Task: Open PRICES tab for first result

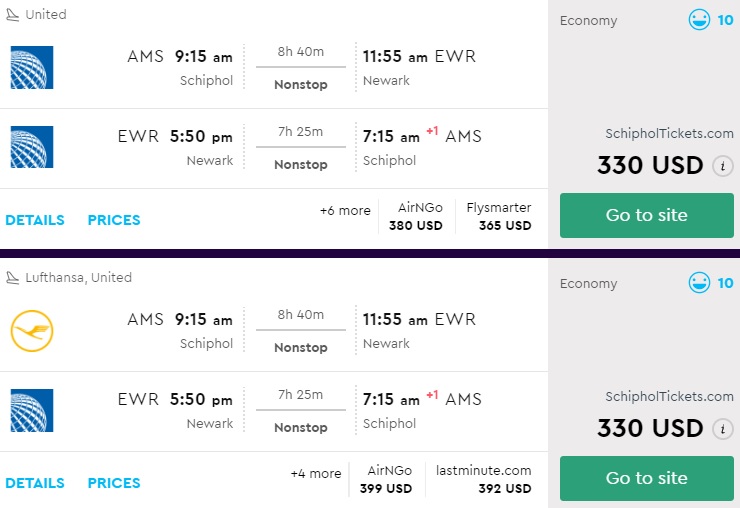Action: tap(114, 220)
